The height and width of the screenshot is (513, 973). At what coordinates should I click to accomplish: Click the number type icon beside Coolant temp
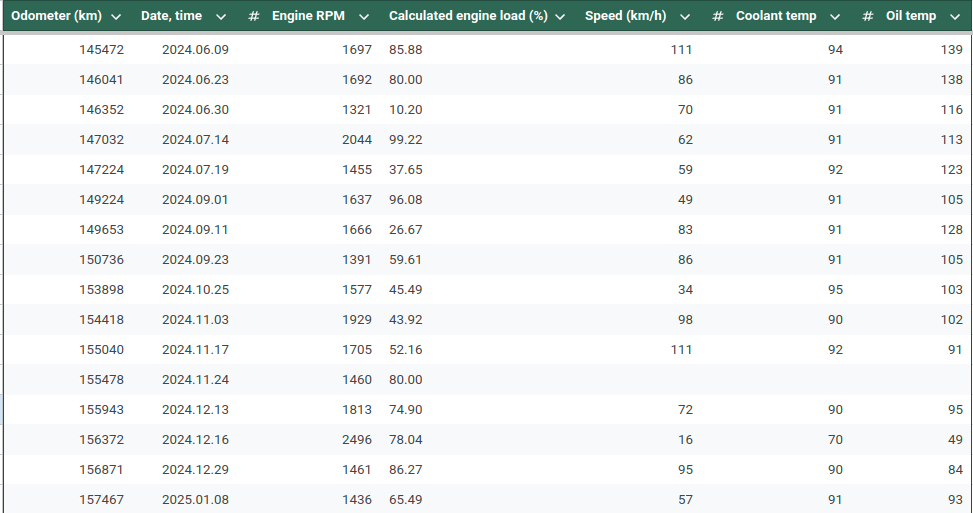pos(717,16)
